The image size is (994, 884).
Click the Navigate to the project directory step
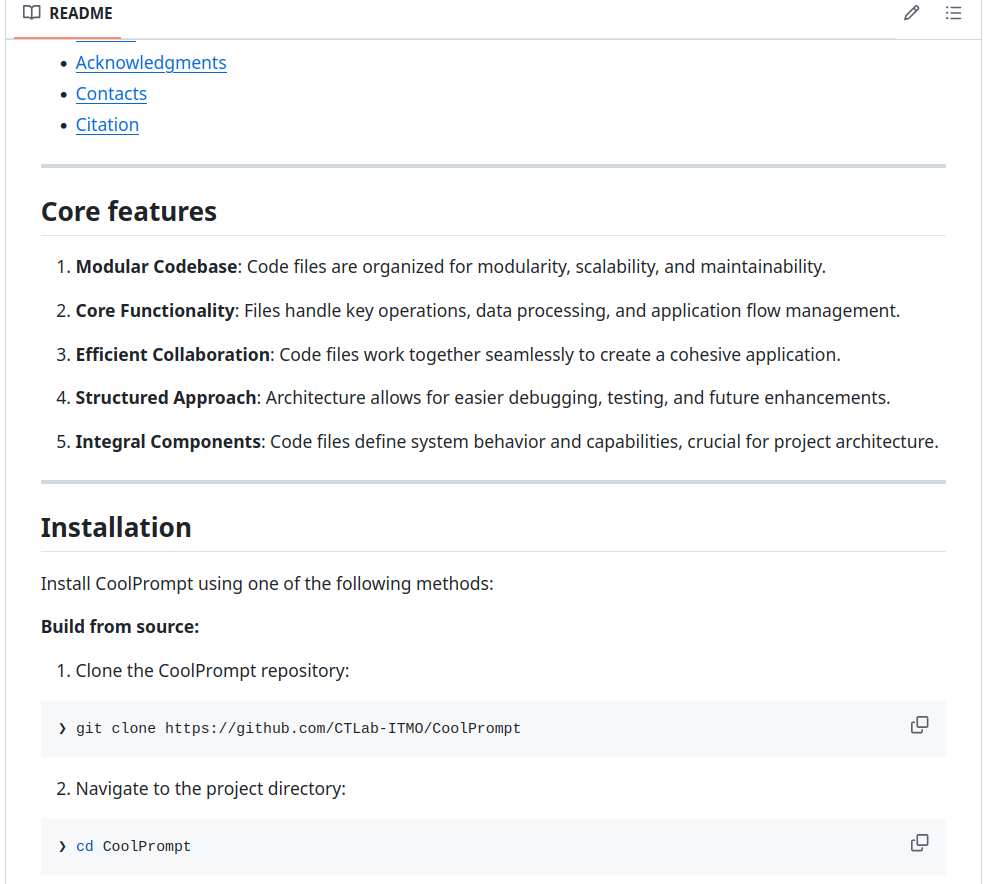click(210, 789)
